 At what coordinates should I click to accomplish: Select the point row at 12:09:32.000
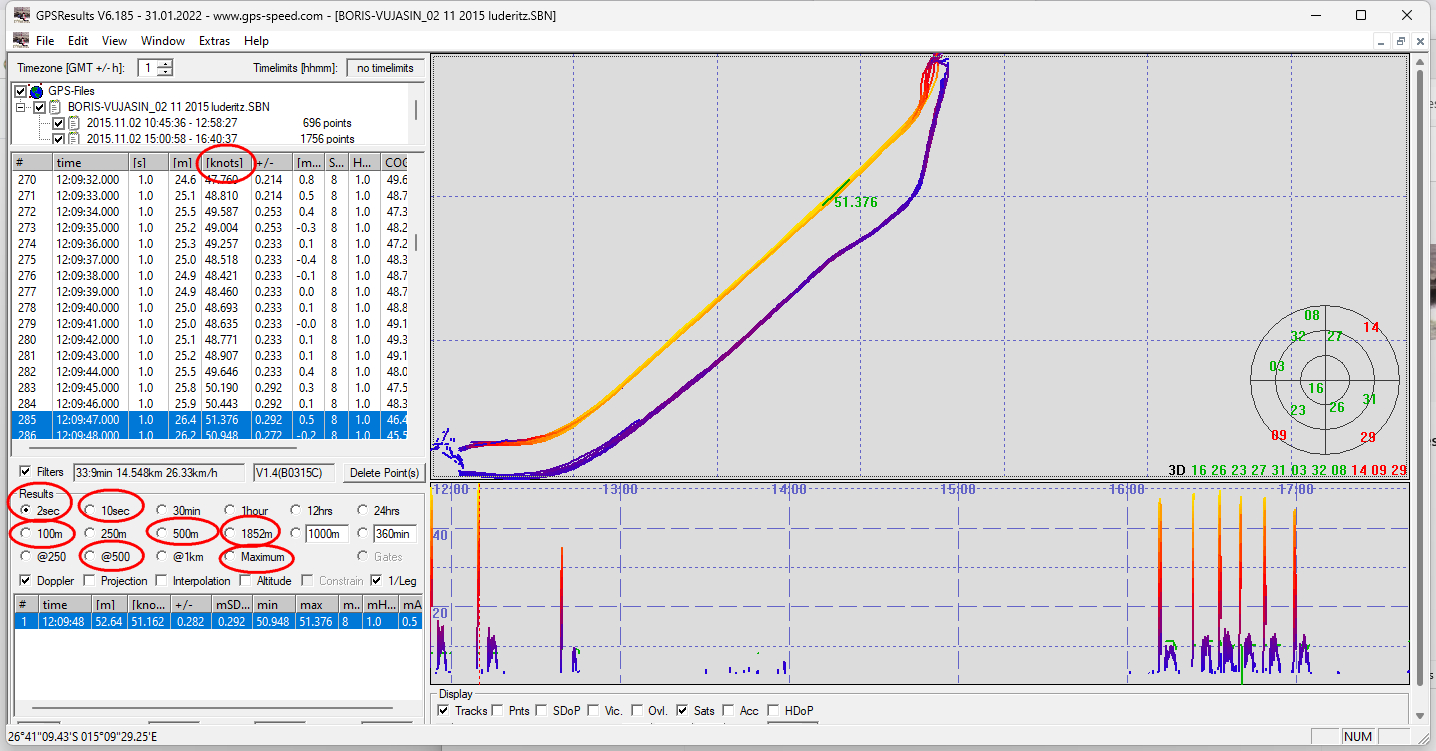210,180
